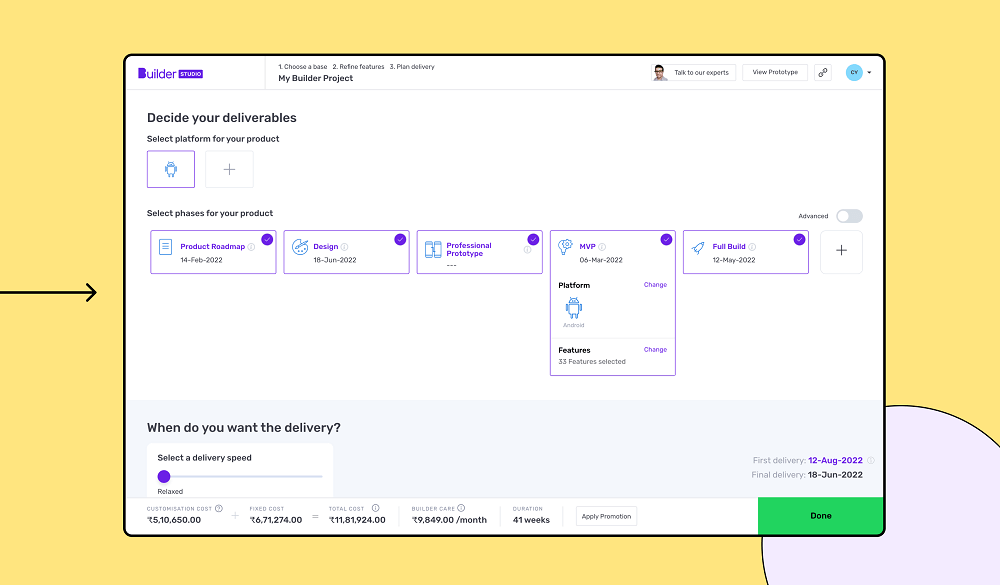Click Talk to our experts button
This screenshot has height=585, width=1000.
coord(693,72)
